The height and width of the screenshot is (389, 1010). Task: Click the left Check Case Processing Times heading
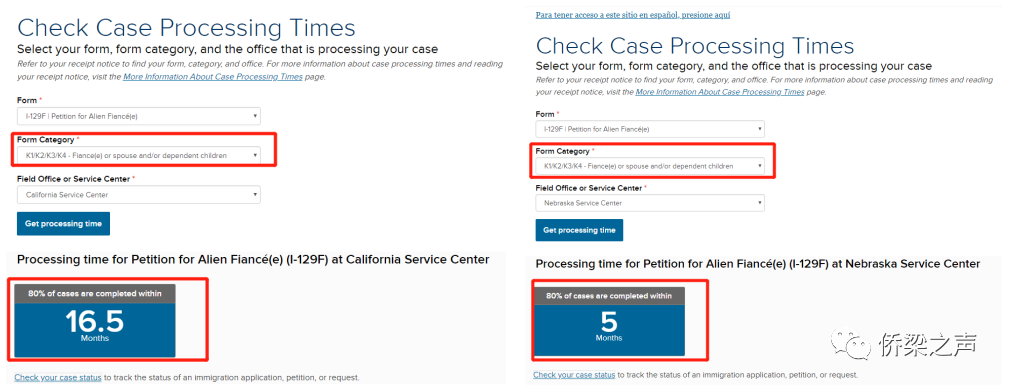186,28
